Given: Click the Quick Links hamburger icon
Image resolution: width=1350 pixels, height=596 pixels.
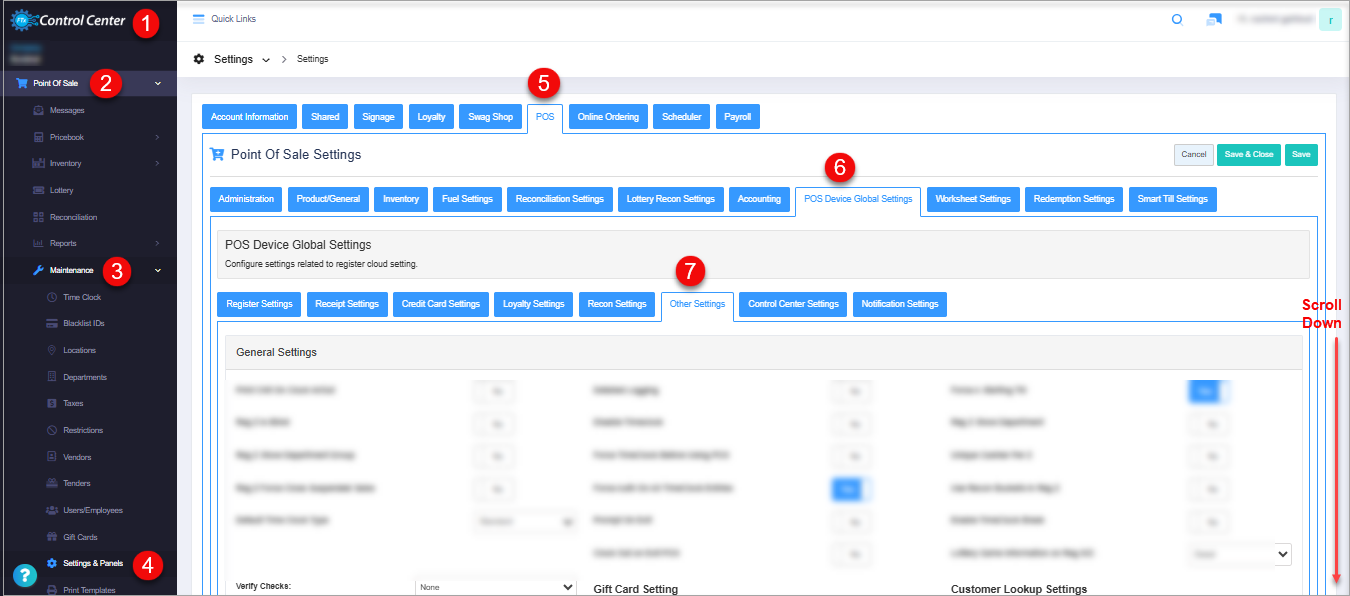Looking at the screenshot, I should [198, 19].
